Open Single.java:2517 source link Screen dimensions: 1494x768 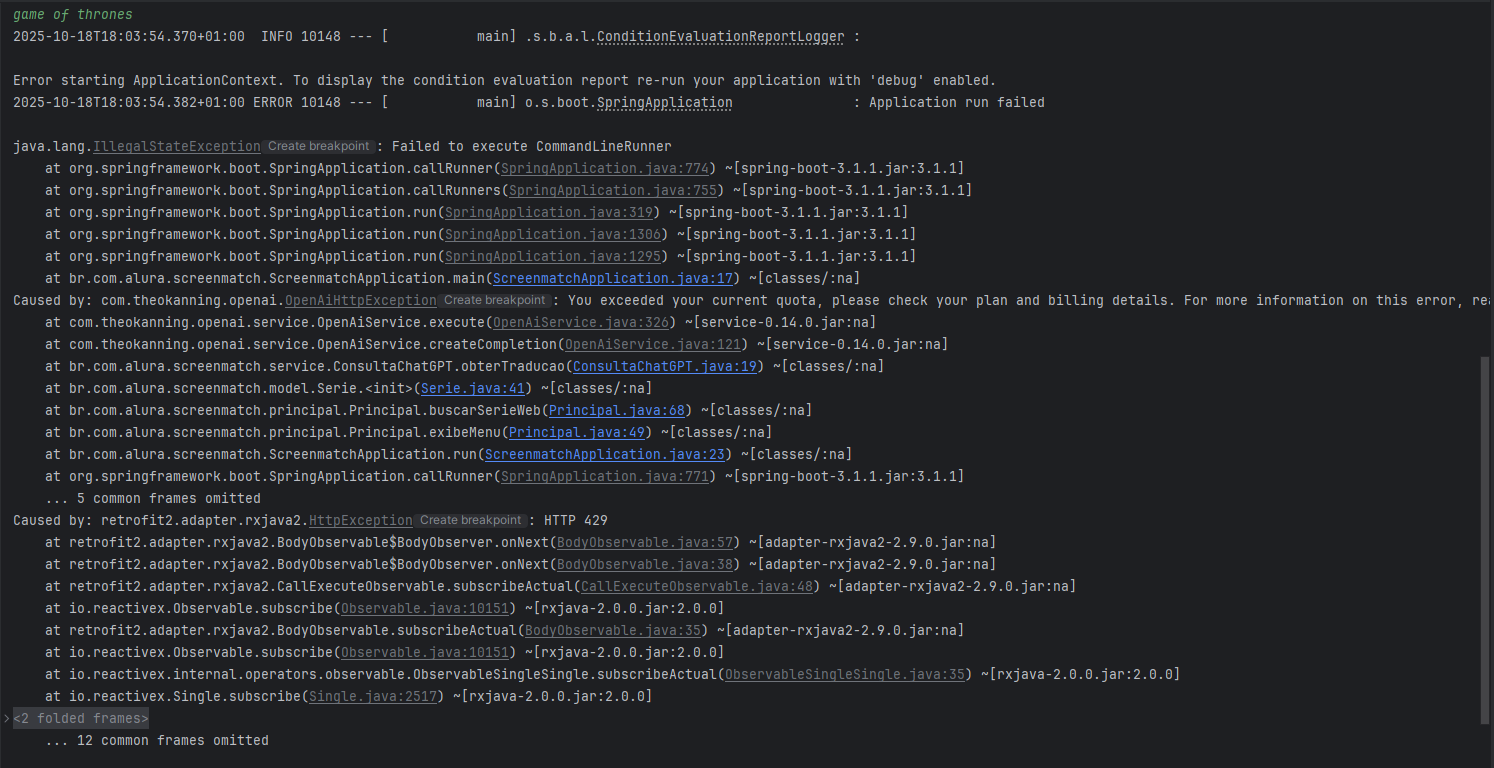click(372, 696)
